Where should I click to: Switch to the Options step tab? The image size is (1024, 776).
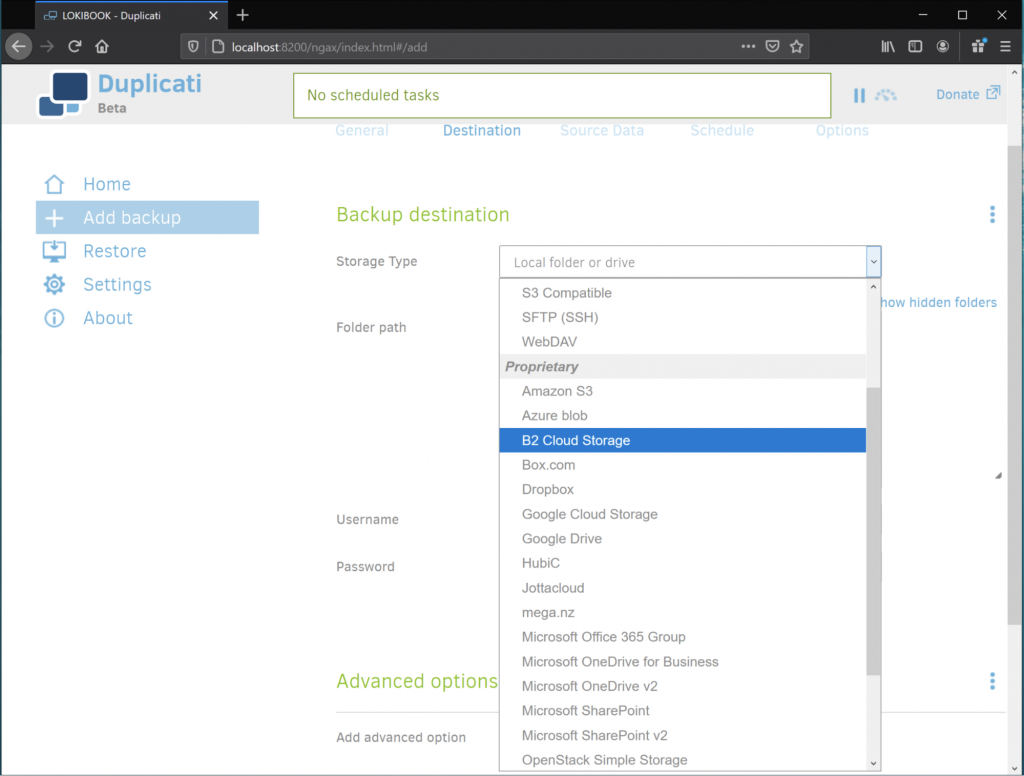(x=842, y=131)
